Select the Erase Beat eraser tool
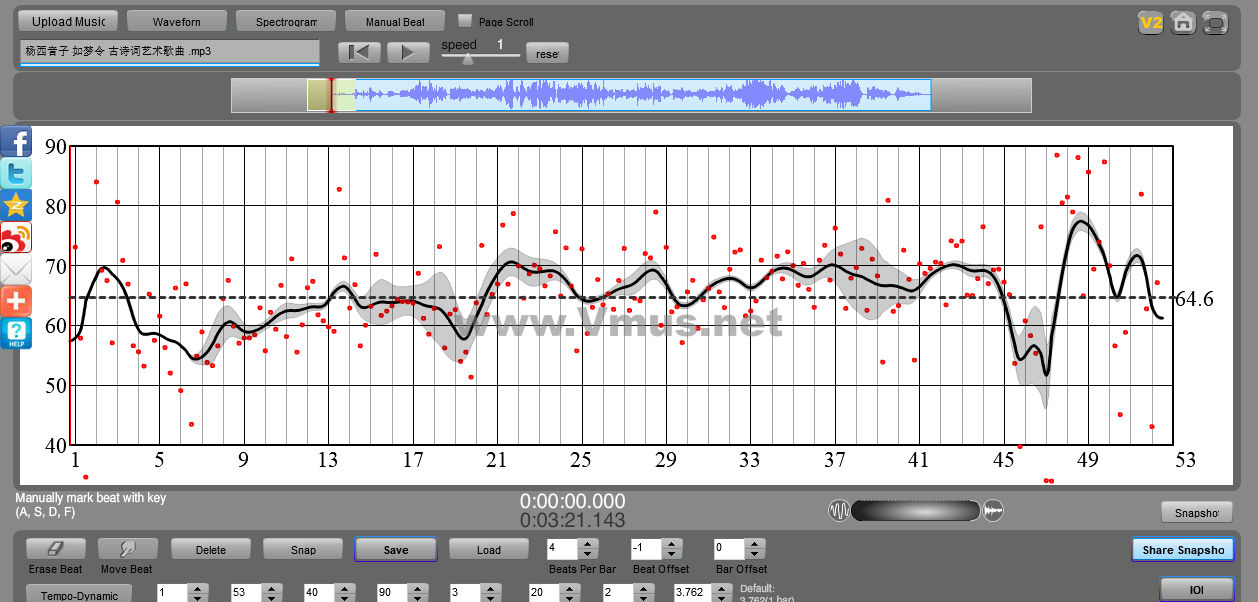The height and width of the screenshot is (602, 1258). pos(55,549)
